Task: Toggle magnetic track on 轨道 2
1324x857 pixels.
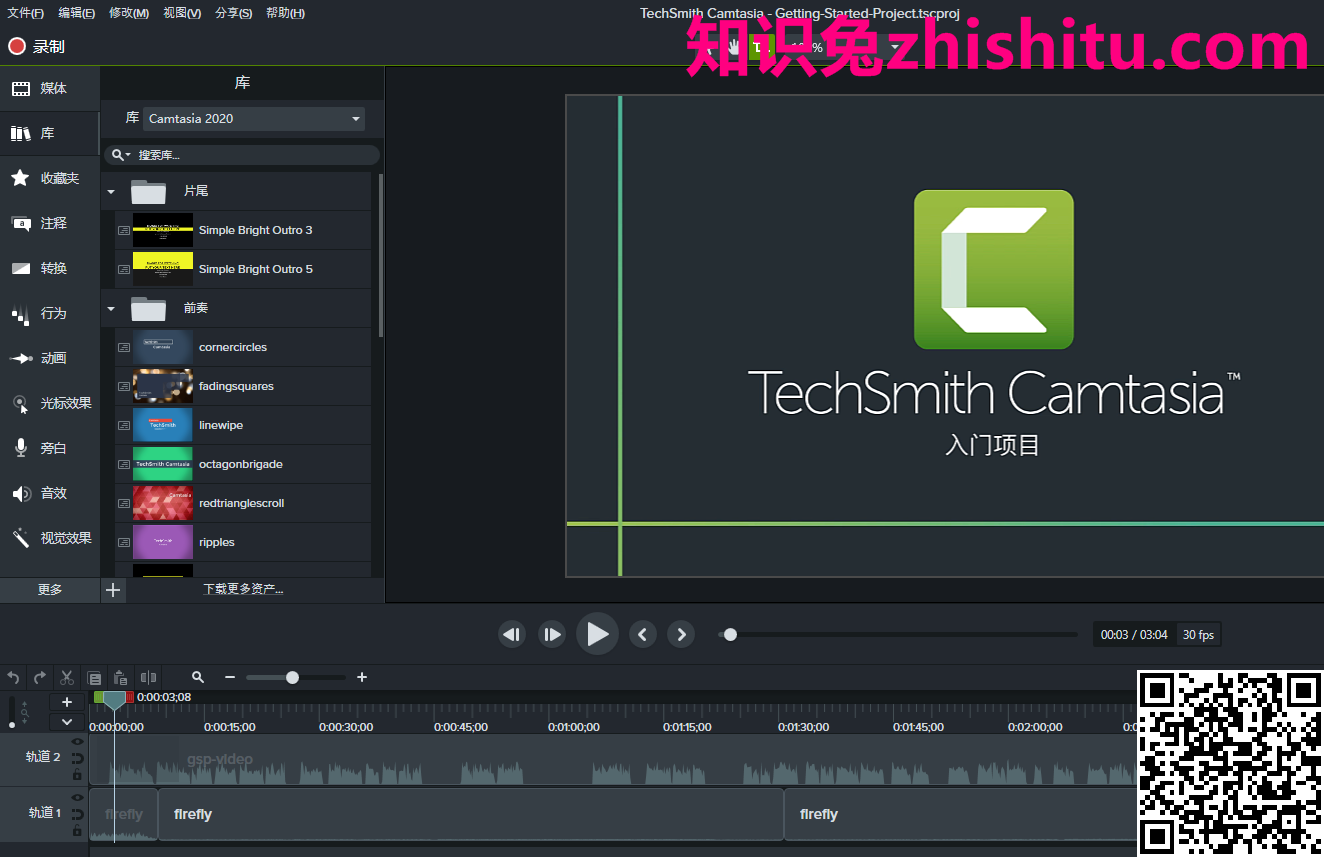Action: [x=77, y=758]
